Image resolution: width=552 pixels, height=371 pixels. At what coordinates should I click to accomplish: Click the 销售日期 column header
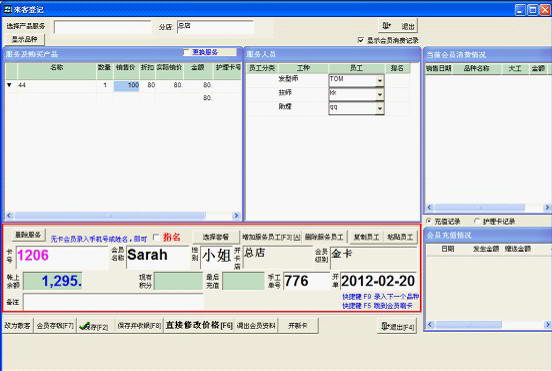coord(438,68)
